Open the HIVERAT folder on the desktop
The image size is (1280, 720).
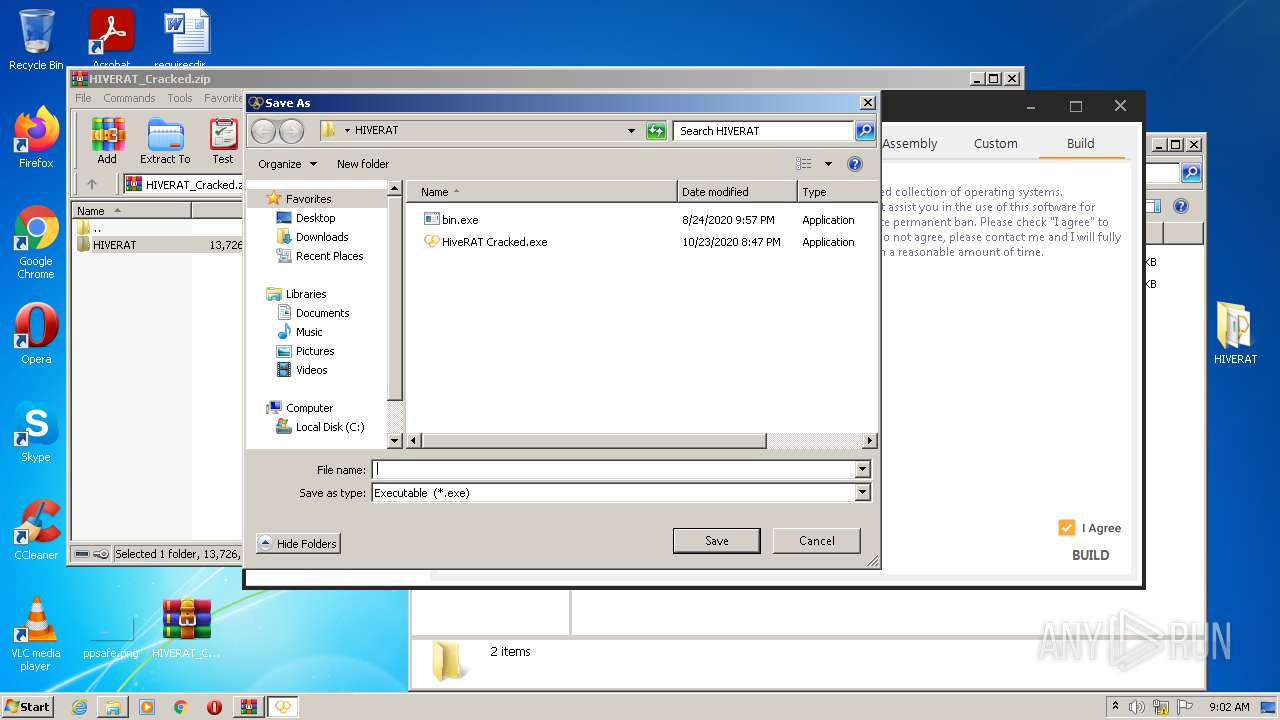click(1235, 333)
